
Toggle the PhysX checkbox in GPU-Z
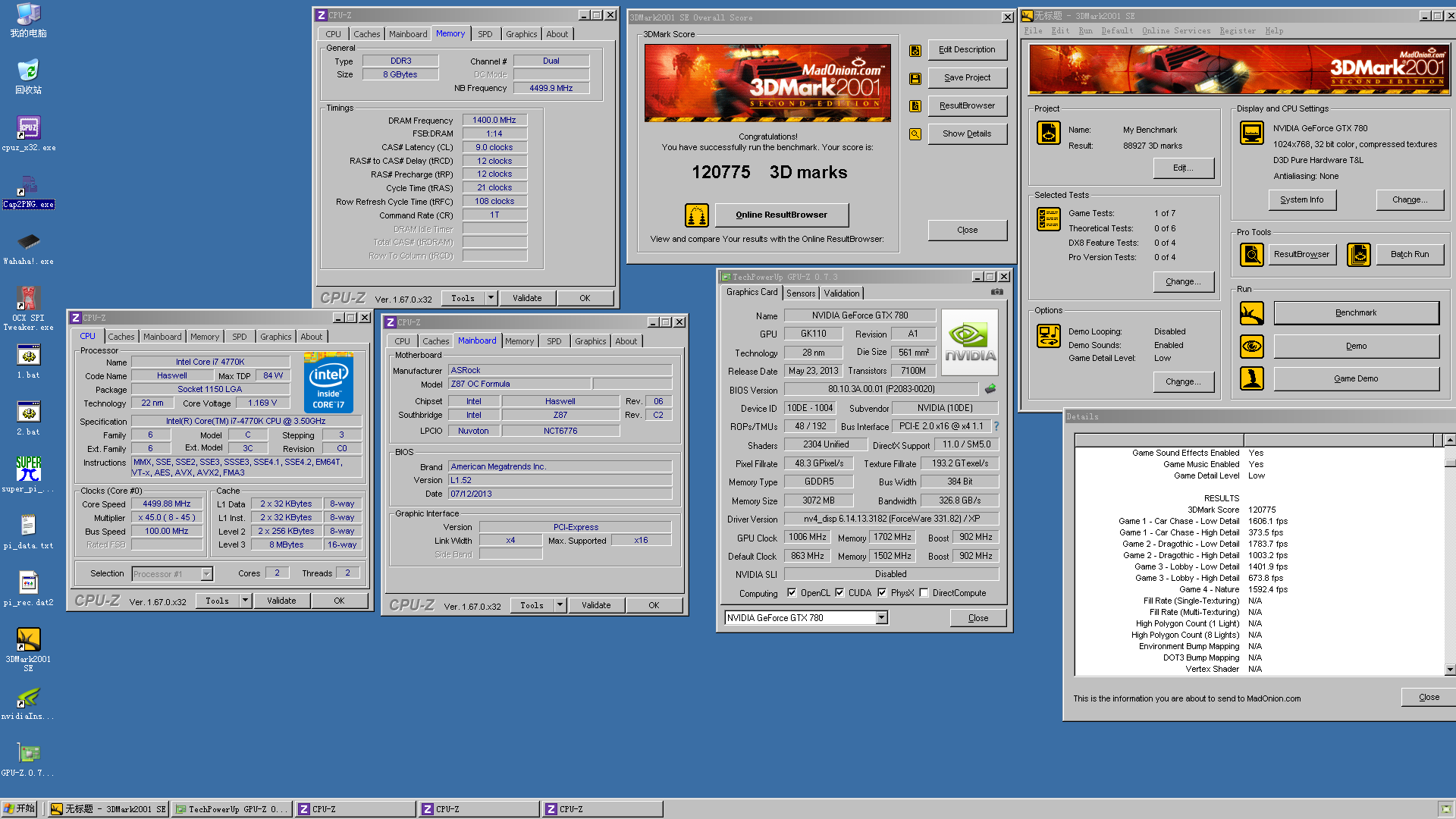[x=882, y=593]
